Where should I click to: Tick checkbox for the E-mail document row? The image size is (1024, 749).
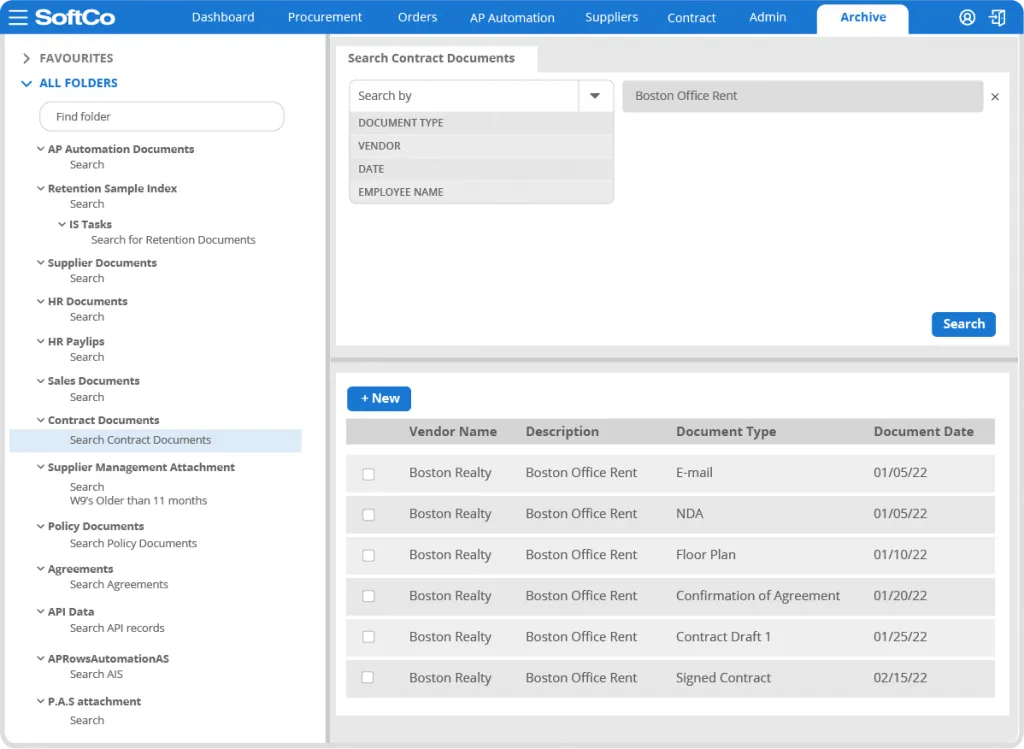coord(368,474)
